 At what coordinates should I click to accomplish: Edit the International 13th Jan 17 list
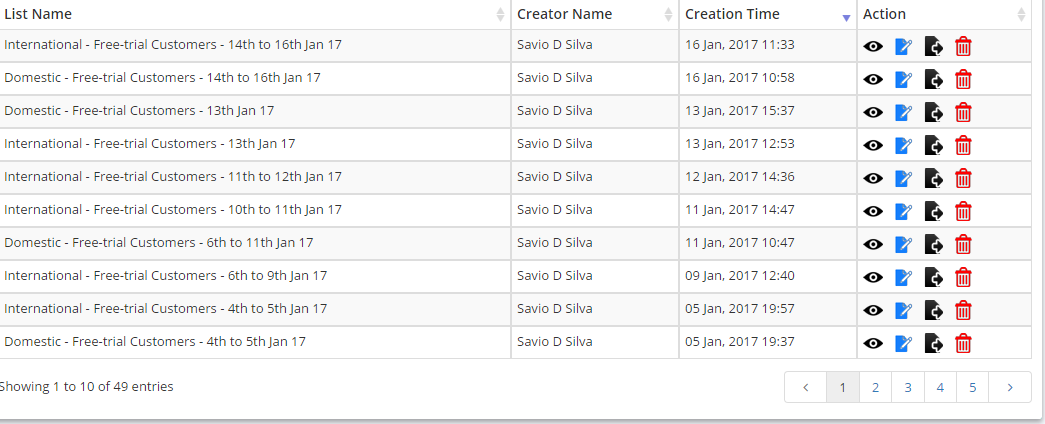pyautogui.click(x=903, y=145)
